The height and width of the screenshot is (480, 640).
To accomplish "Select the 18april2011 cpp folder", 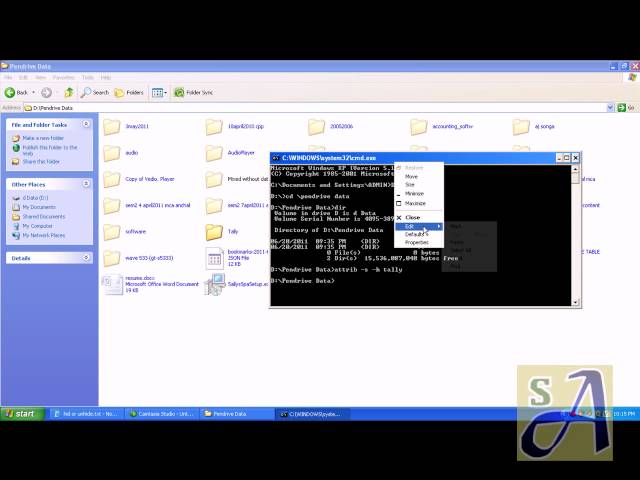I will (235, 127).
